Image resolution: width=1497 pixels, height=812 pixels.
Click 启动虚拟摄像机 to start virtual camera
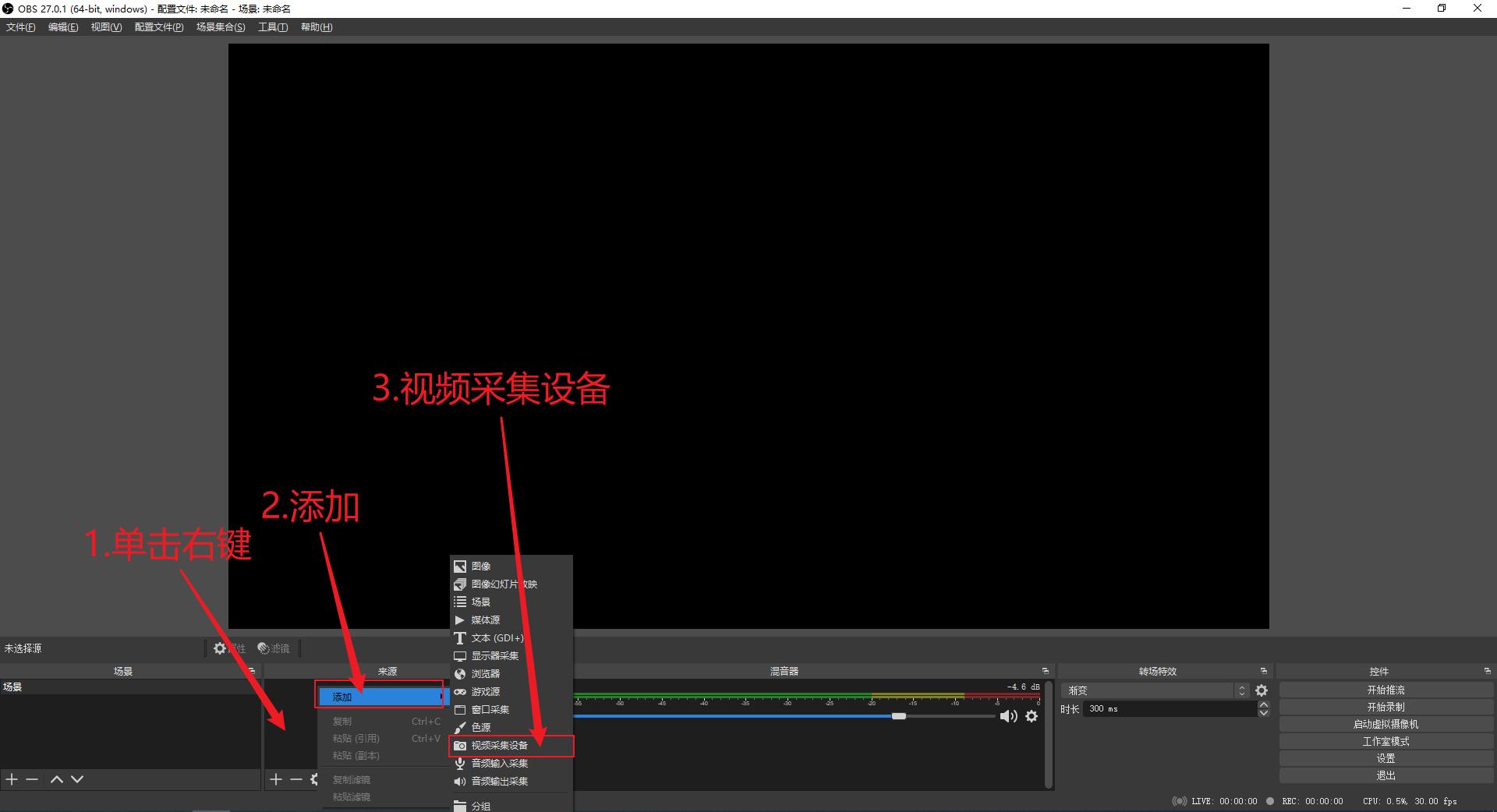point(1386,724)
